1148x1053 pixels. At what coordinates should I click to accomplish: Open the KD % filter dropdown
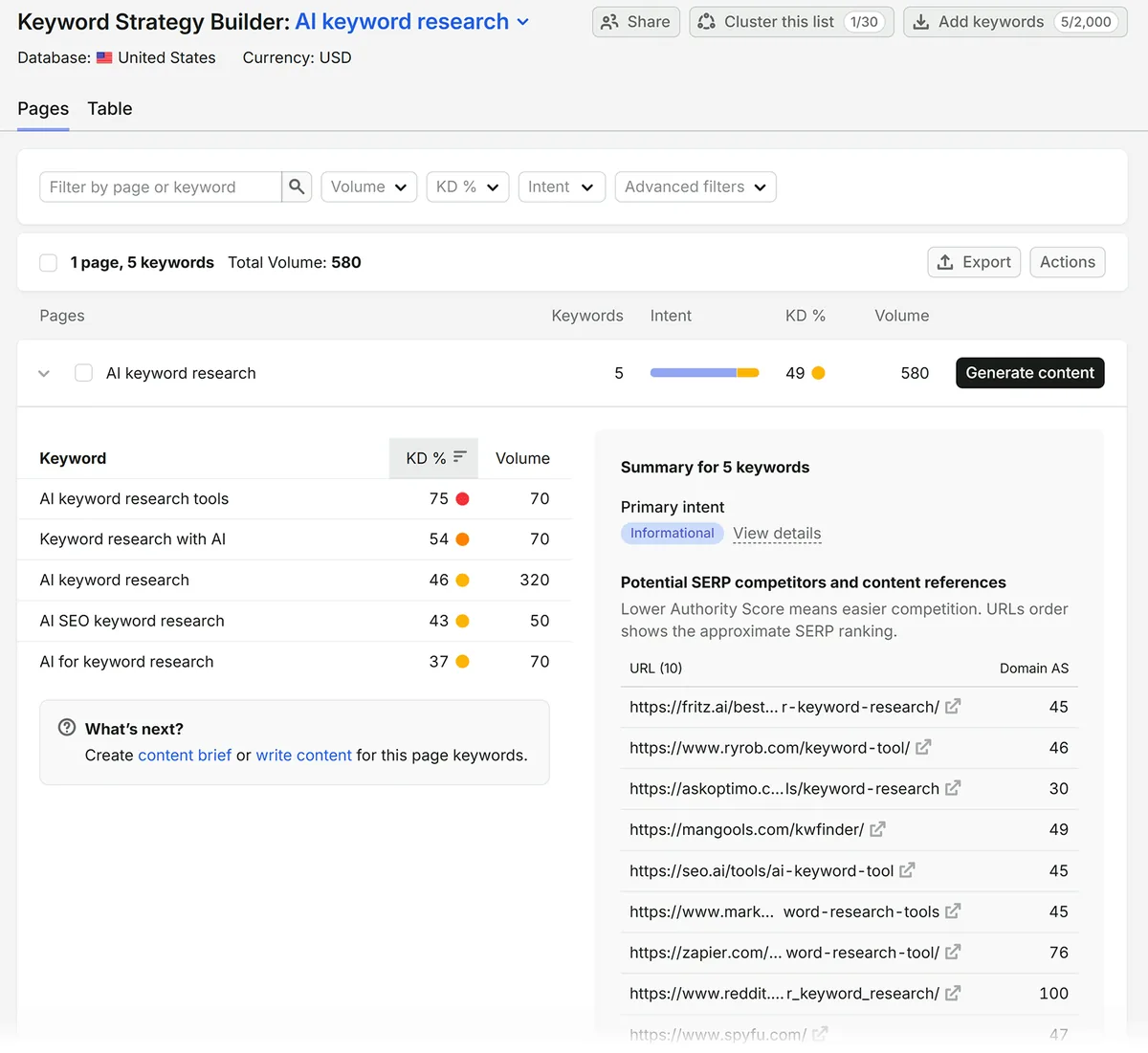(468, 186)
